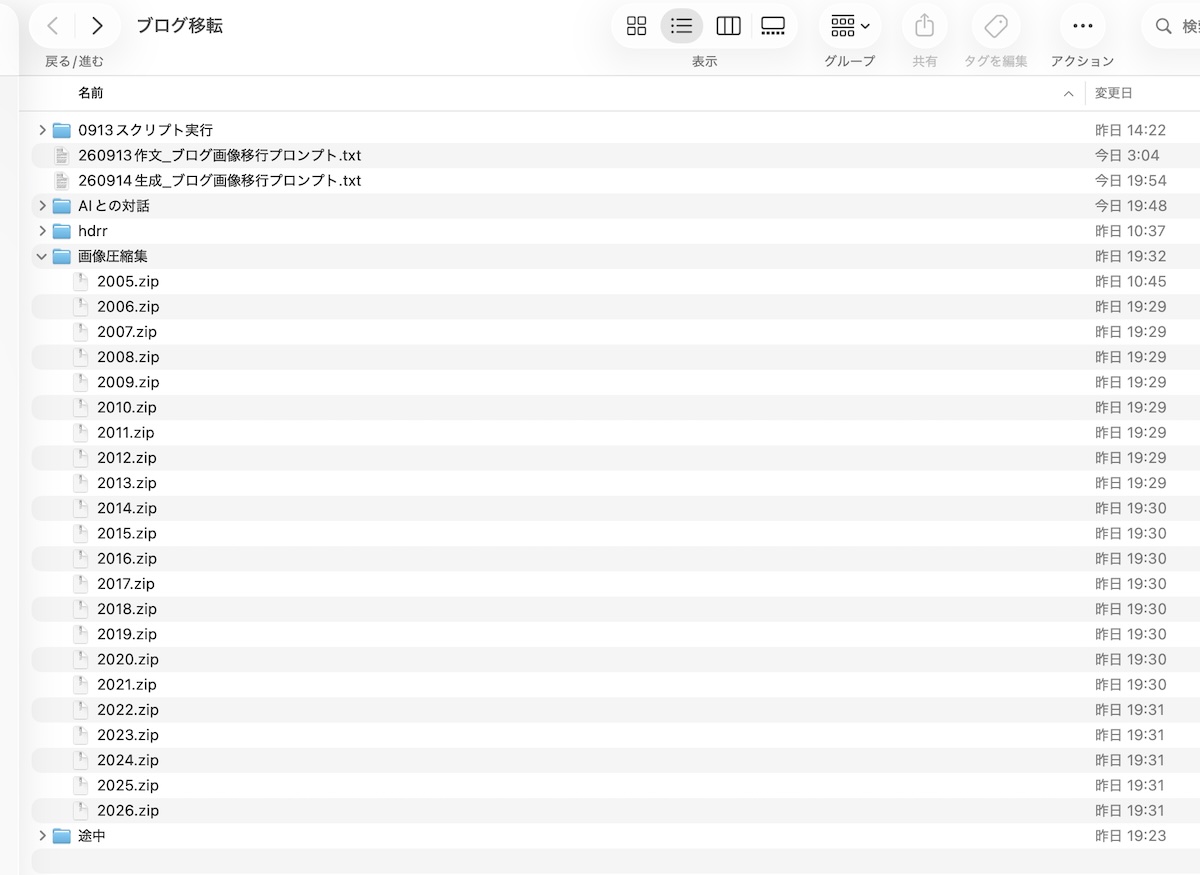The image size is (1200, 875).
Task: Select 260914生成_ブログ画像移行プロンプト.txt file name
Action: [220, 181]
